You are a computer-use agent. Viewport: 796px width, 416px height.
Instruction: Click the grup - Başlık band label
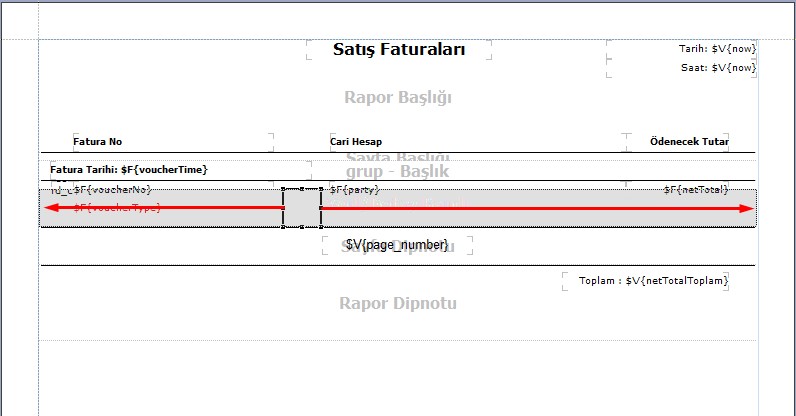398,172
